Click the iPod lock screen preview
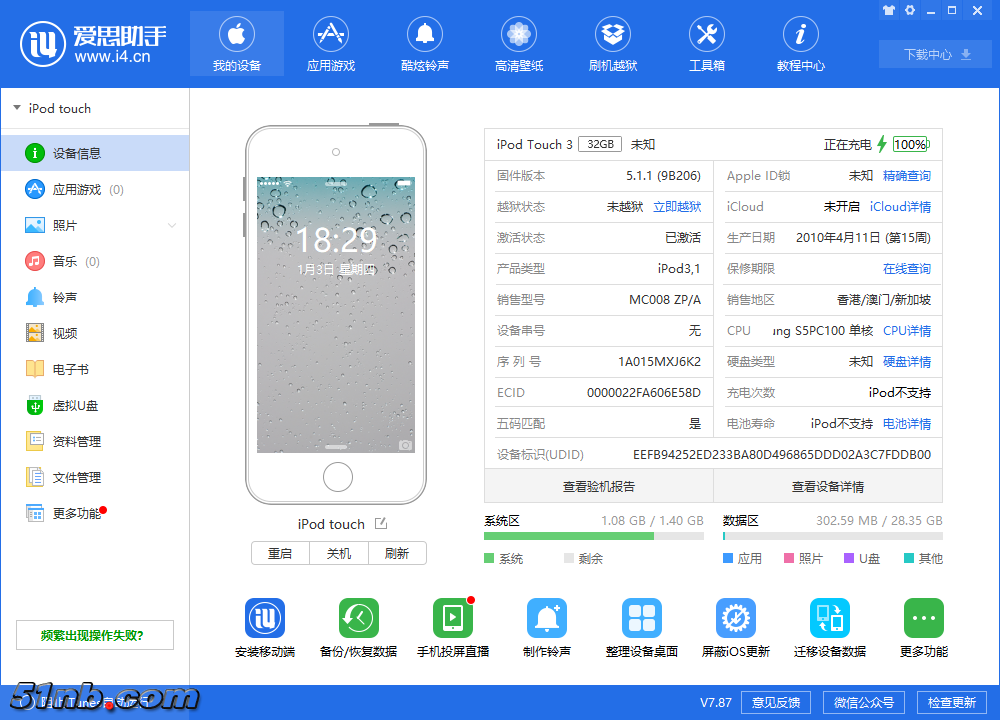 click(x=336, y=315)
